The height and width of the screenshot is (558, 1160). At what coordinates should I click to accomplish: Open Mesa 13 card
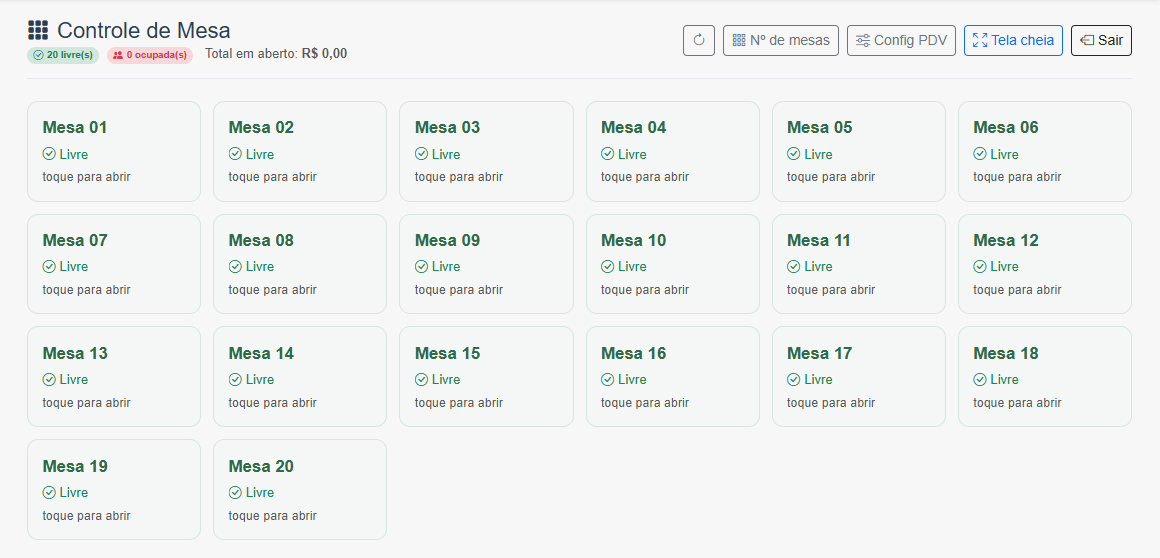[x=114, y=377]
